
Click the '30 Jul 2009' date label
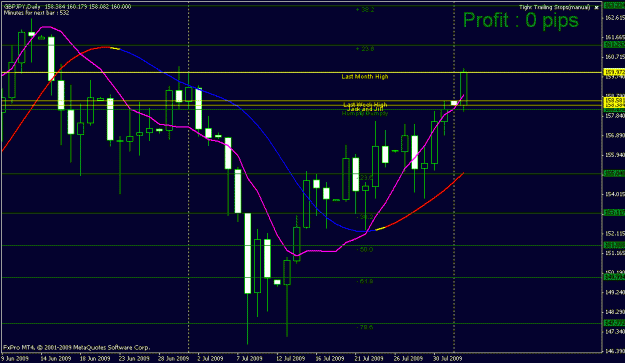[x=447, y=359]
